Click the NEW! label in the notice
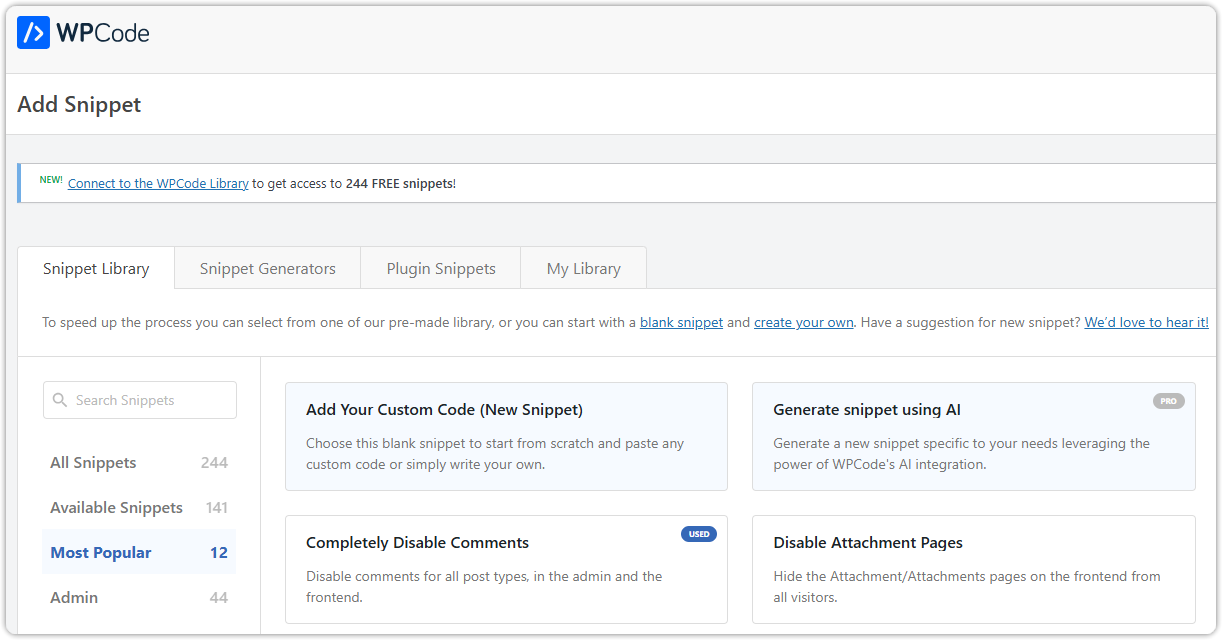 click(x=51, y=180)
